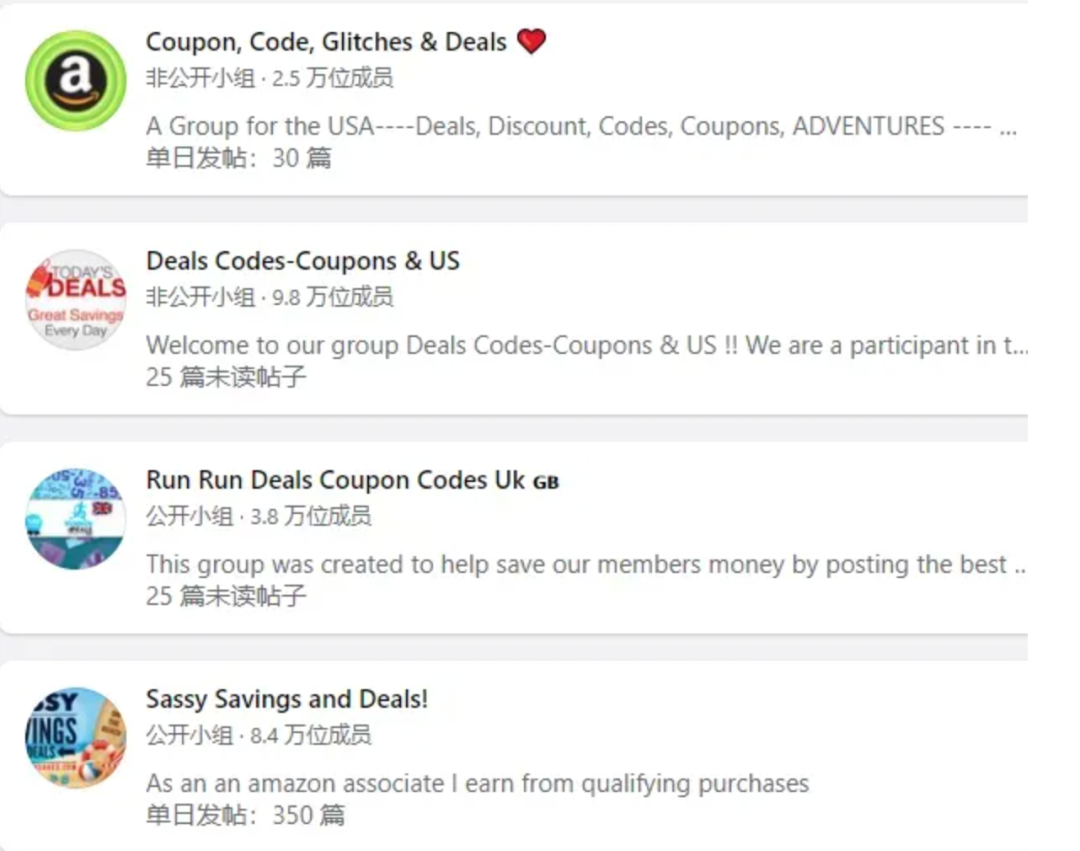1080x851 pixels.
Task: Open Sassy Savings and Deals! group title
Action: [287, 699]
